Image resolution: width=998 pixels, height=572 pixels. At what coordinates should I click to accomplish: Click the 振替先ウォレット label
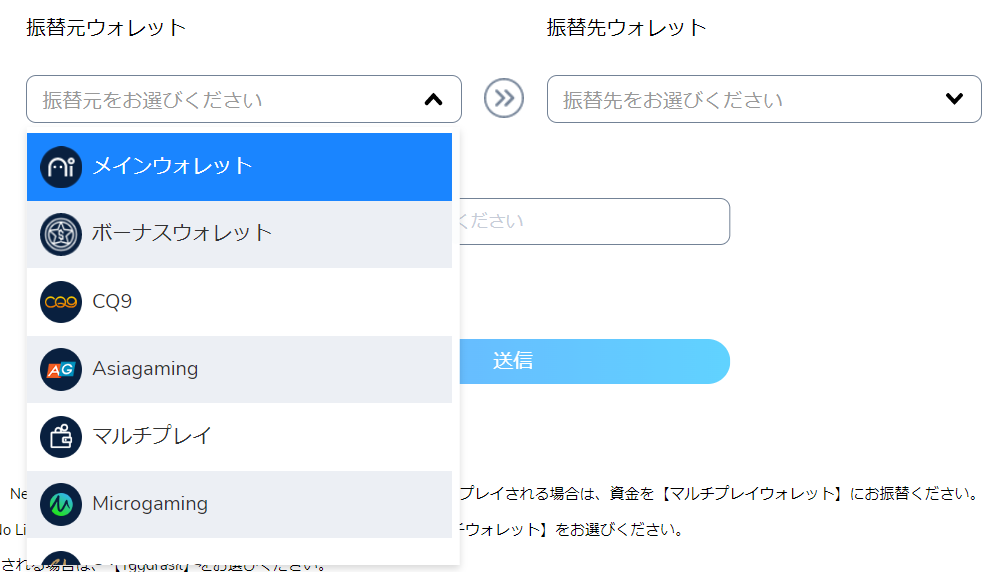[626, 27]
